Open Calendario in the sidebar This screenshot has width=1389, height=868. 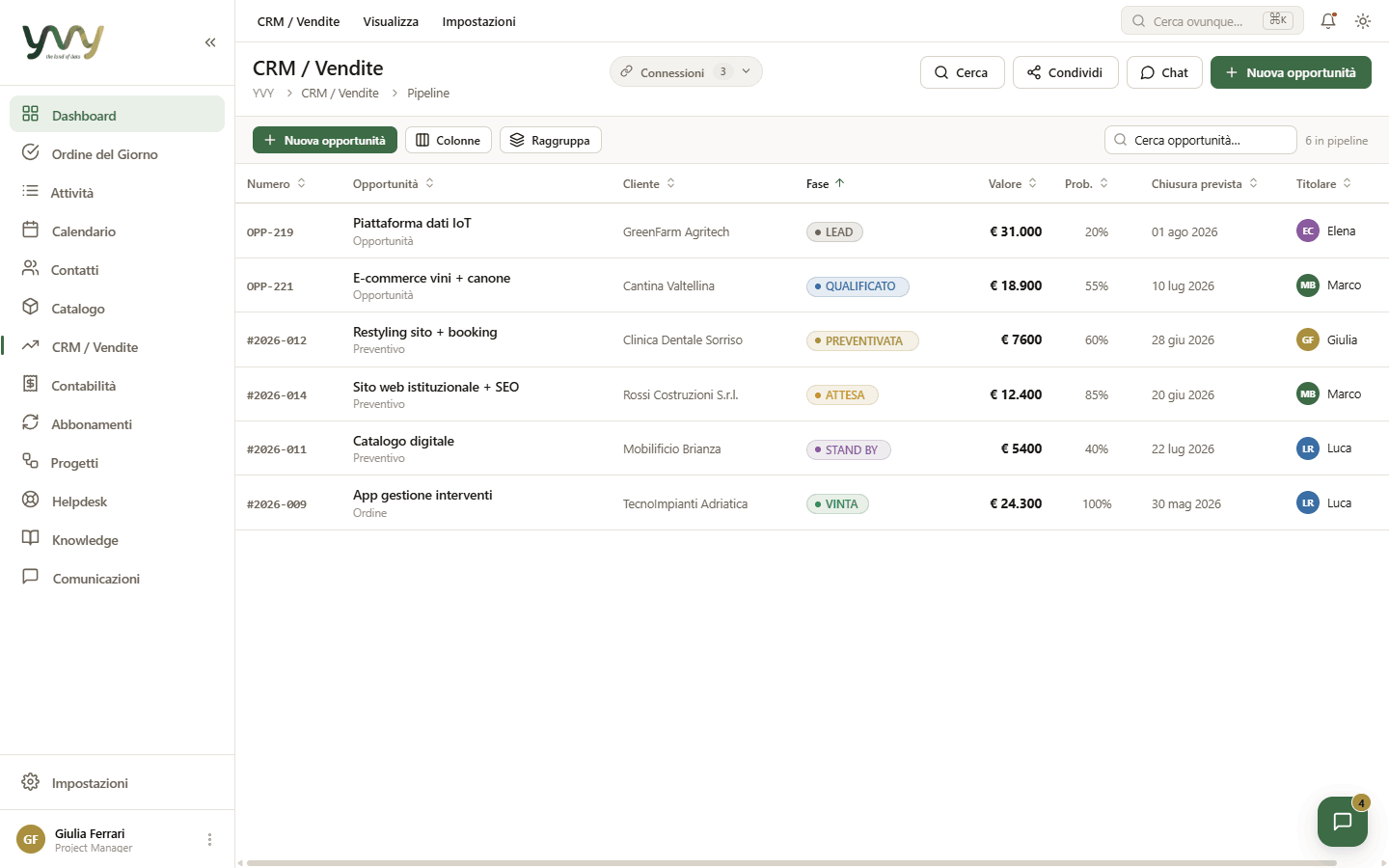(x=117, y=231)
